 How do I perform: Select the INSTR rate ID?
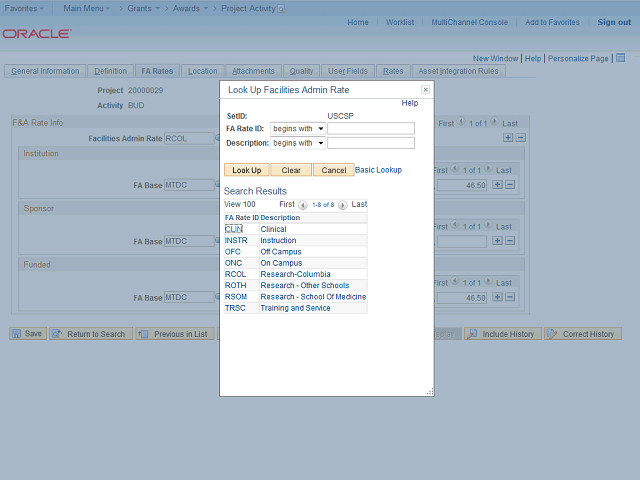click(x=236, y=240)
